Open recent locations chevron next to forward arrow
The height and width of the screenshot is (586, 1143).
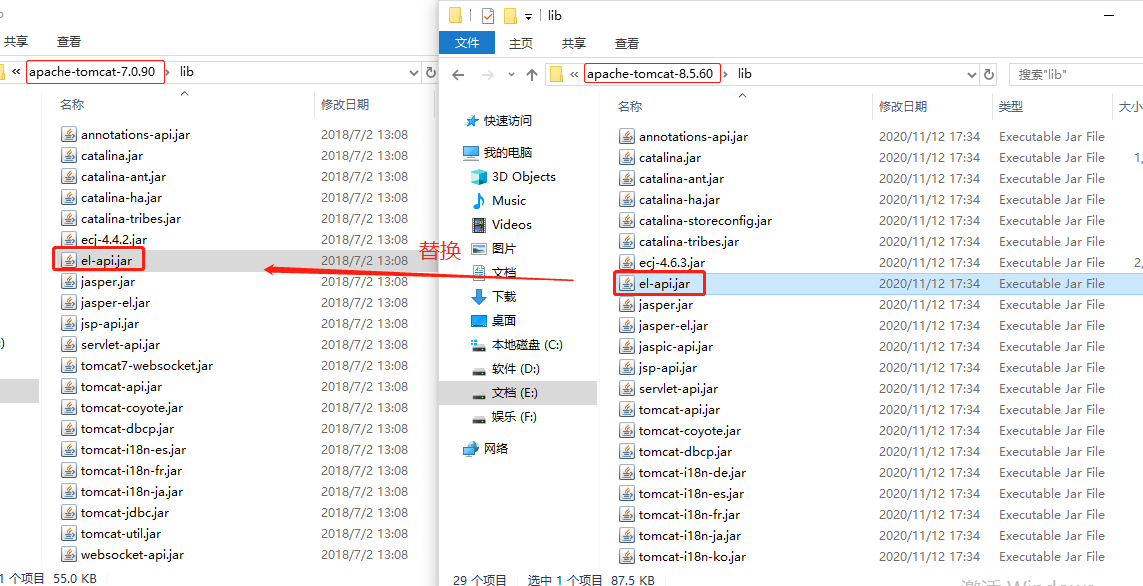(511, 74)
